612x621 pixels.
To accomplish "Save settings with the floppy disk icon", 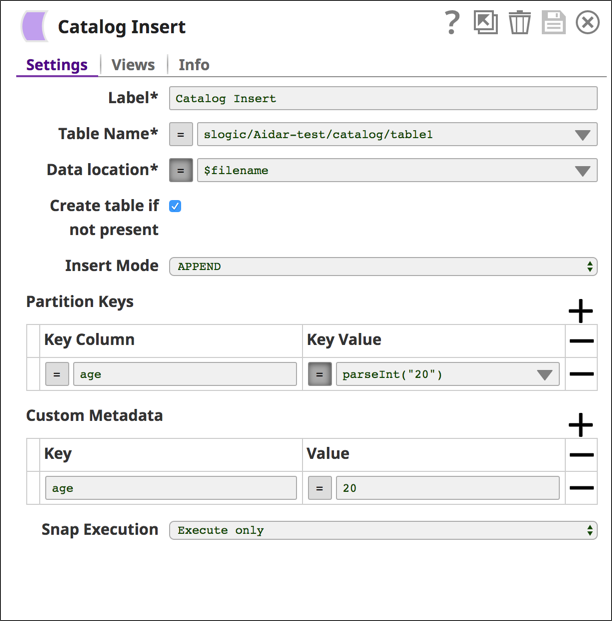I will click(553, 23).
